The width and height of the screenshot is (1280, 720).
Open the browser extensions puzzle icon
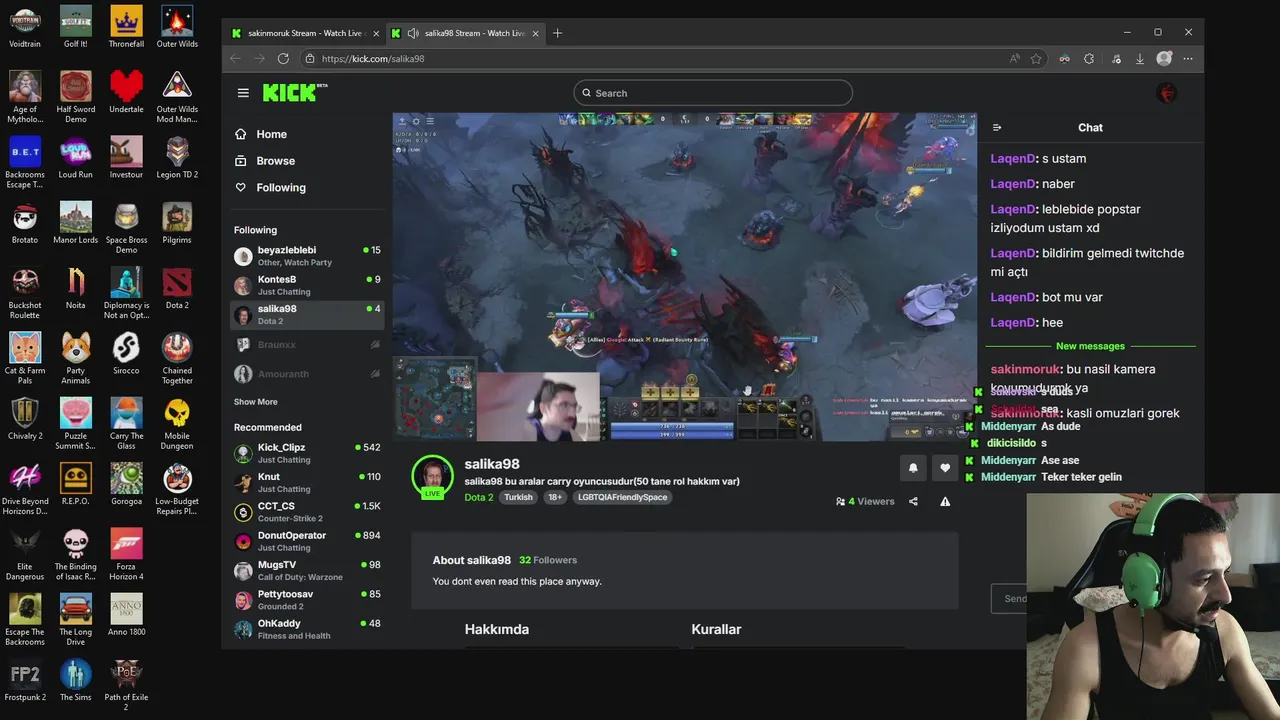(1089, 59)
